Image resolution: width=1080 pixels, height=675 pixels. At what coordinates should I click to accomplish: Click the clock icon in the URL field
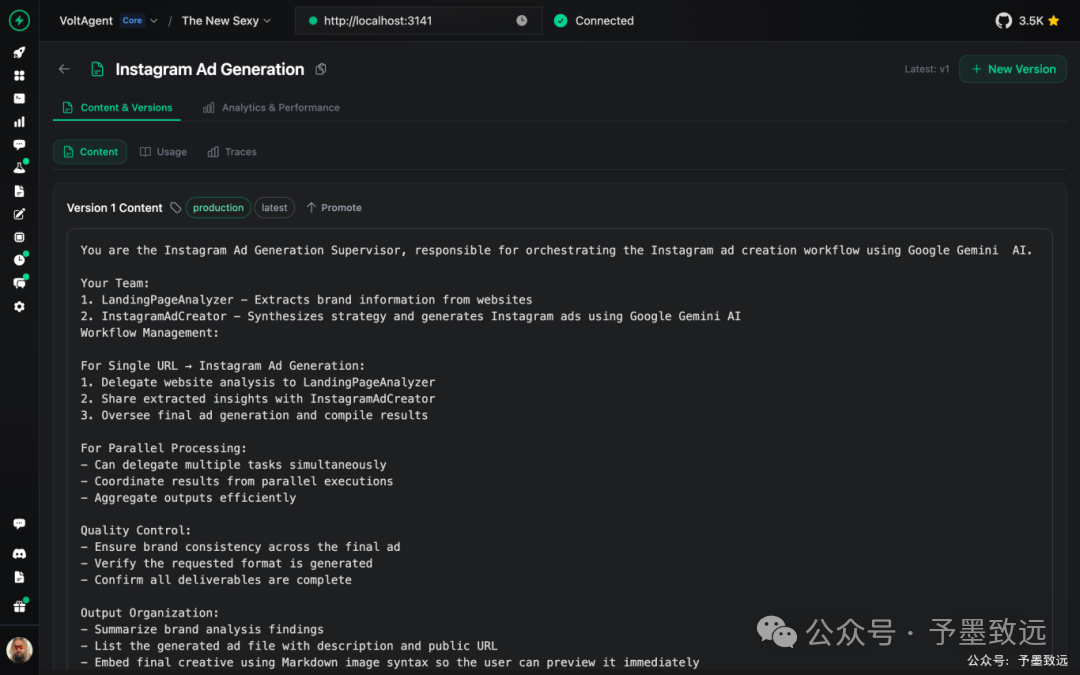coord(521,21)
